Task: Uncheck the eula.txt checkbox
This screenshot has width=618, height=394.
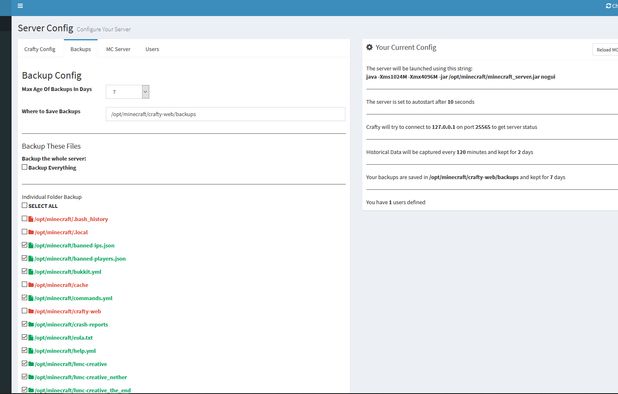Action: click(24, 337)
